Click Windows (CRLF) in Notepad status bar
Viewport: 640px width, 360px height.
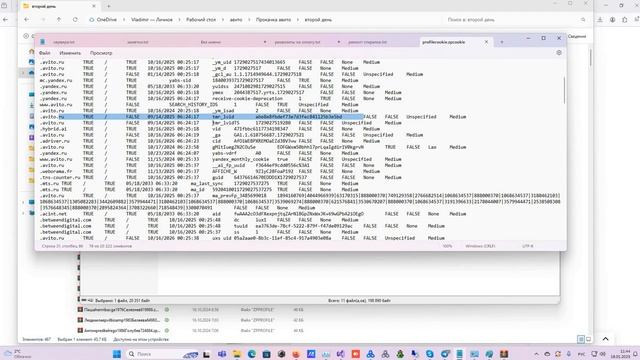(x=480, y=246)
